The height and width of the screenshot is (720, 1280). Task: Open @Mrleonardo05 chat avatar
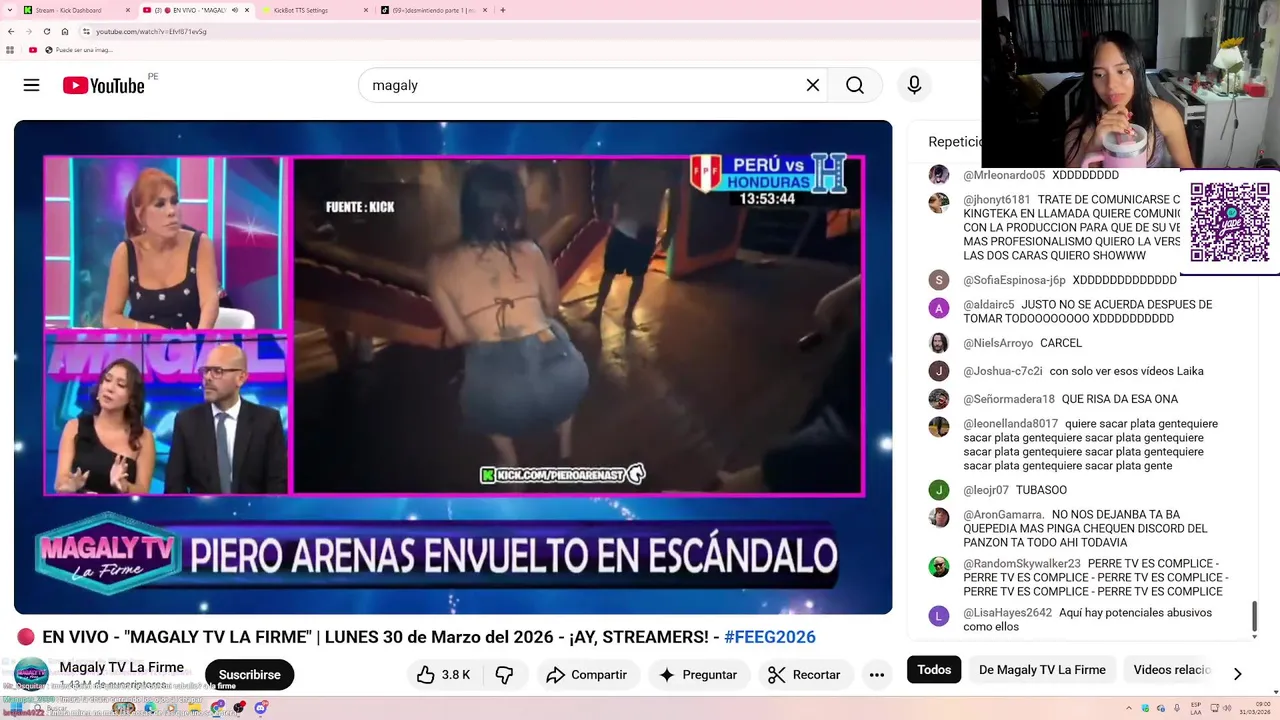click(x=938, y=175)
